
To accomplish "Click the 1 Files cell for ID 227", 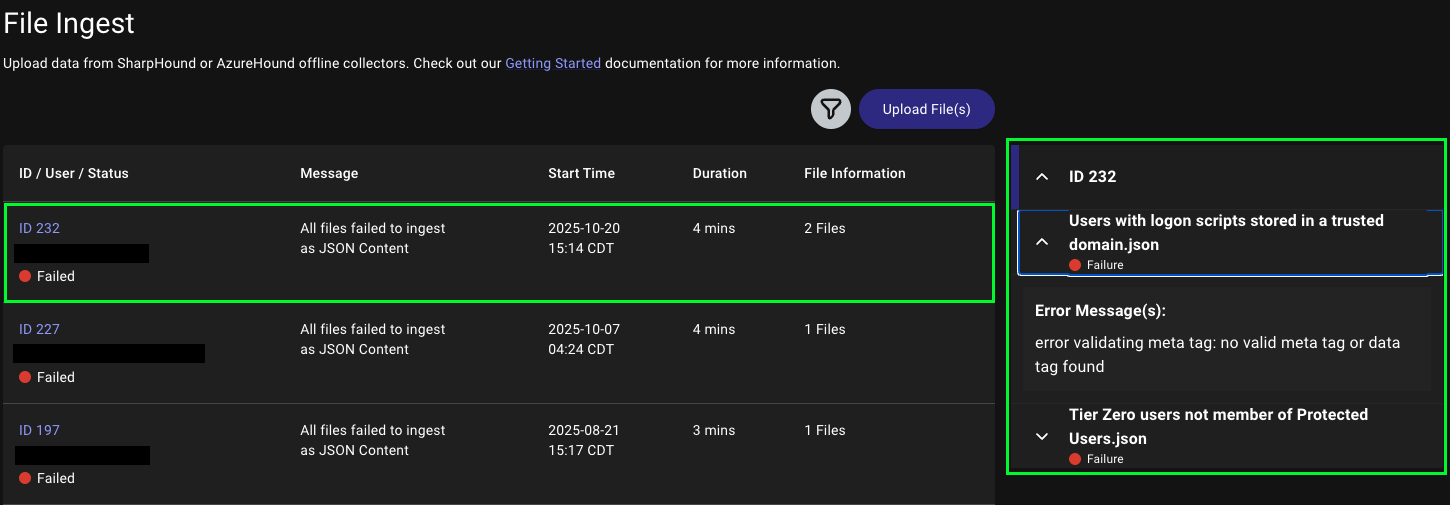I will [x=825, y=329].
